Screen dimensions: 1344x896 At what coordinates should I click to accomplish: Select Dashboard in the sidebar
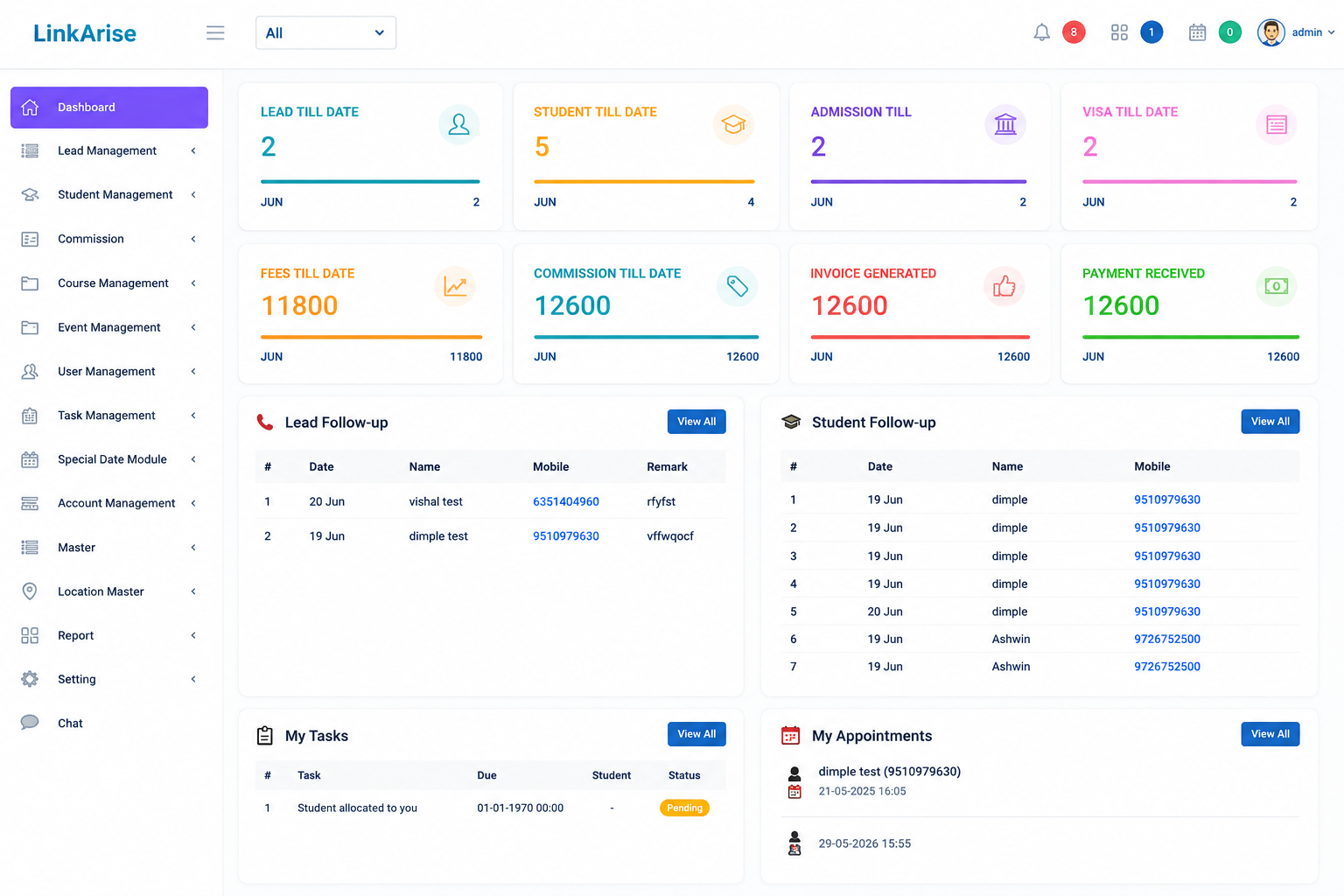tap(109, 107)
